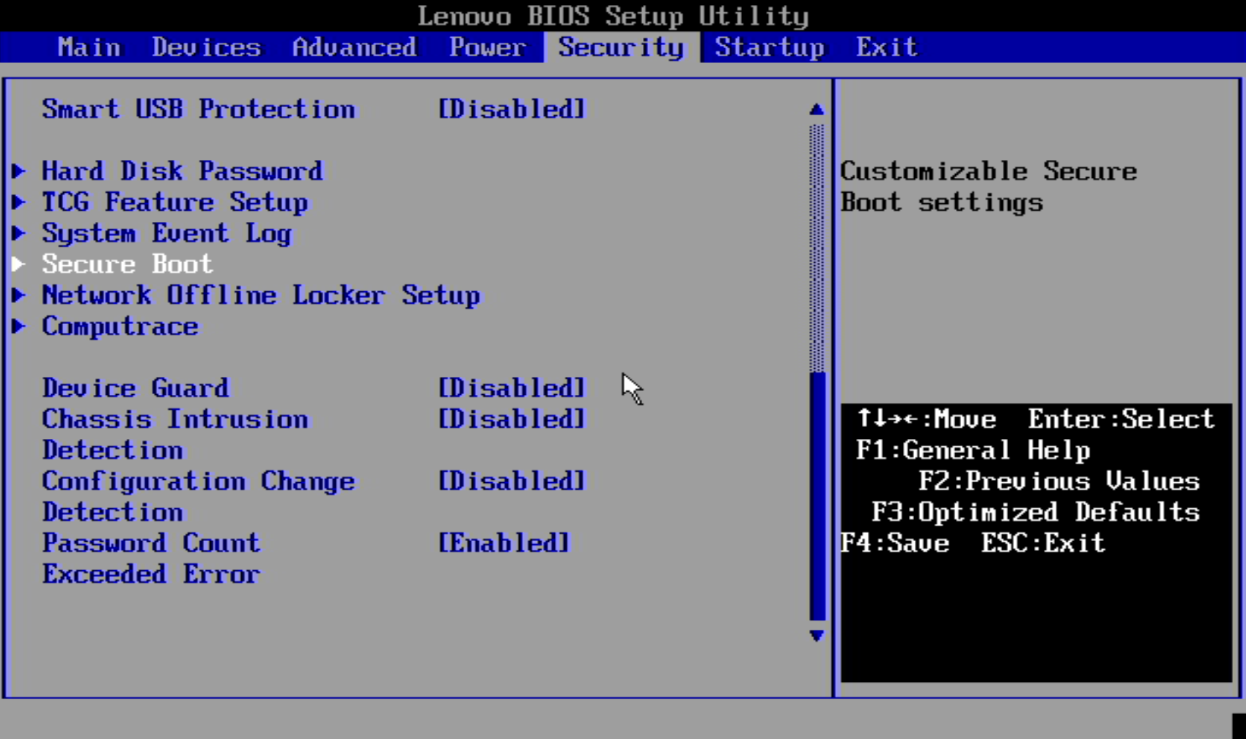Select the Device Guard label
This screenshot has width=1246, height=739.
click(x=135, y=388)
